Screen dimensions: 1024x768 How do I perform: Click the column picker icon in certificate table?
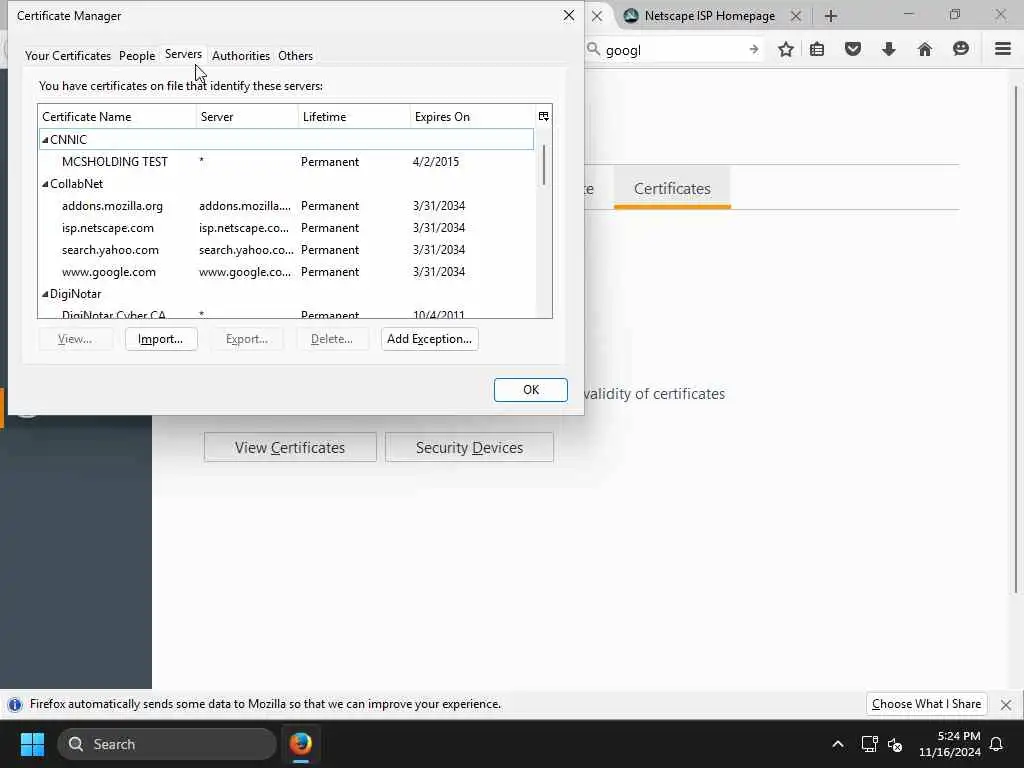pos(543,116)
